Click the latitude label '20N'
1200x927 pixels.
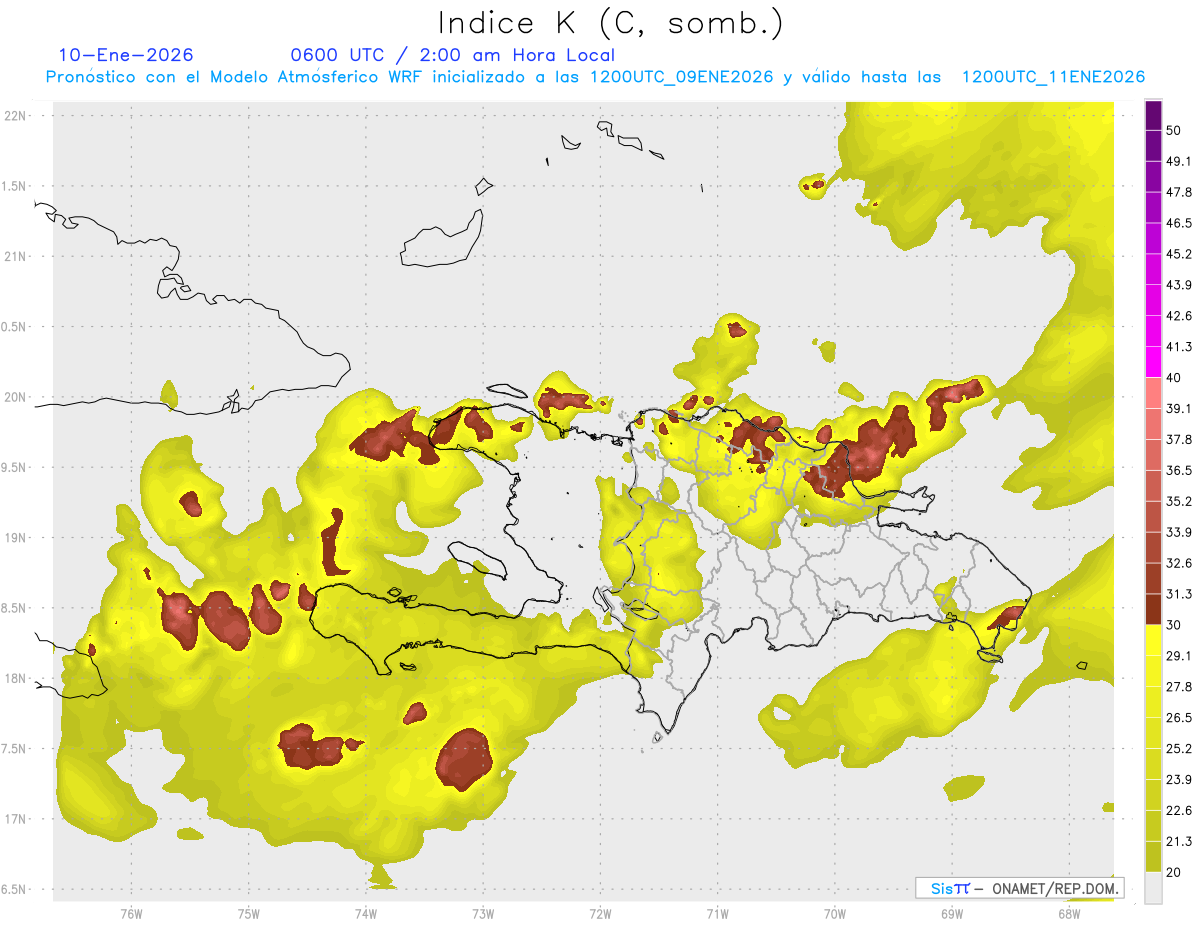tap(14, 397)
